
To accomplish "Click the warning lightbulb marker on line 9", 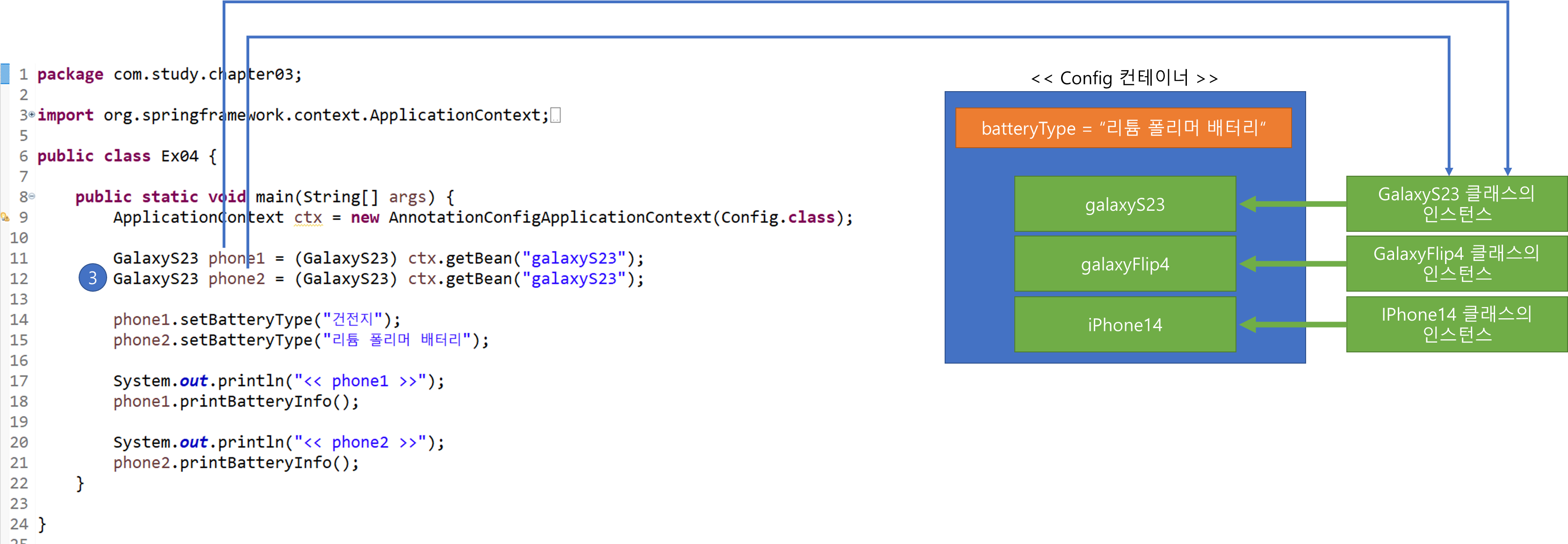I will click(x=5, y=217).
